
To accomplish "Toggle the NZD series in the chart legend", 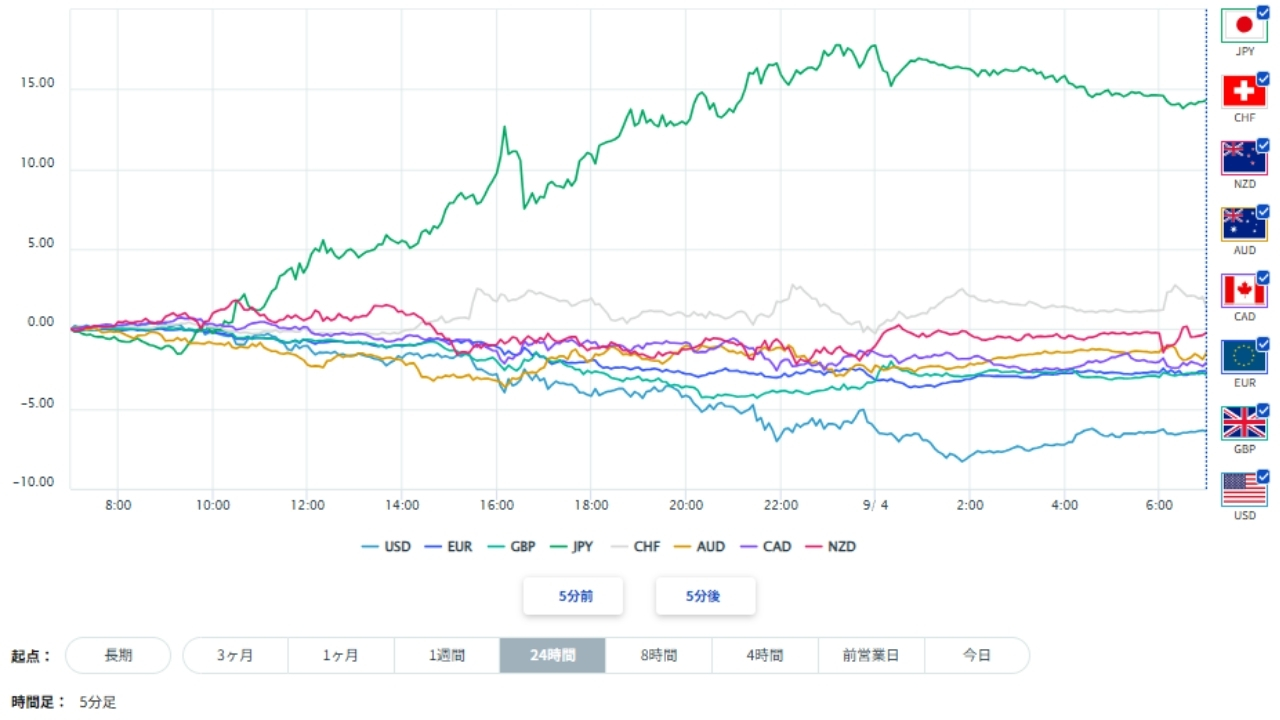I will pyautogui.click(x=830, y=546).
